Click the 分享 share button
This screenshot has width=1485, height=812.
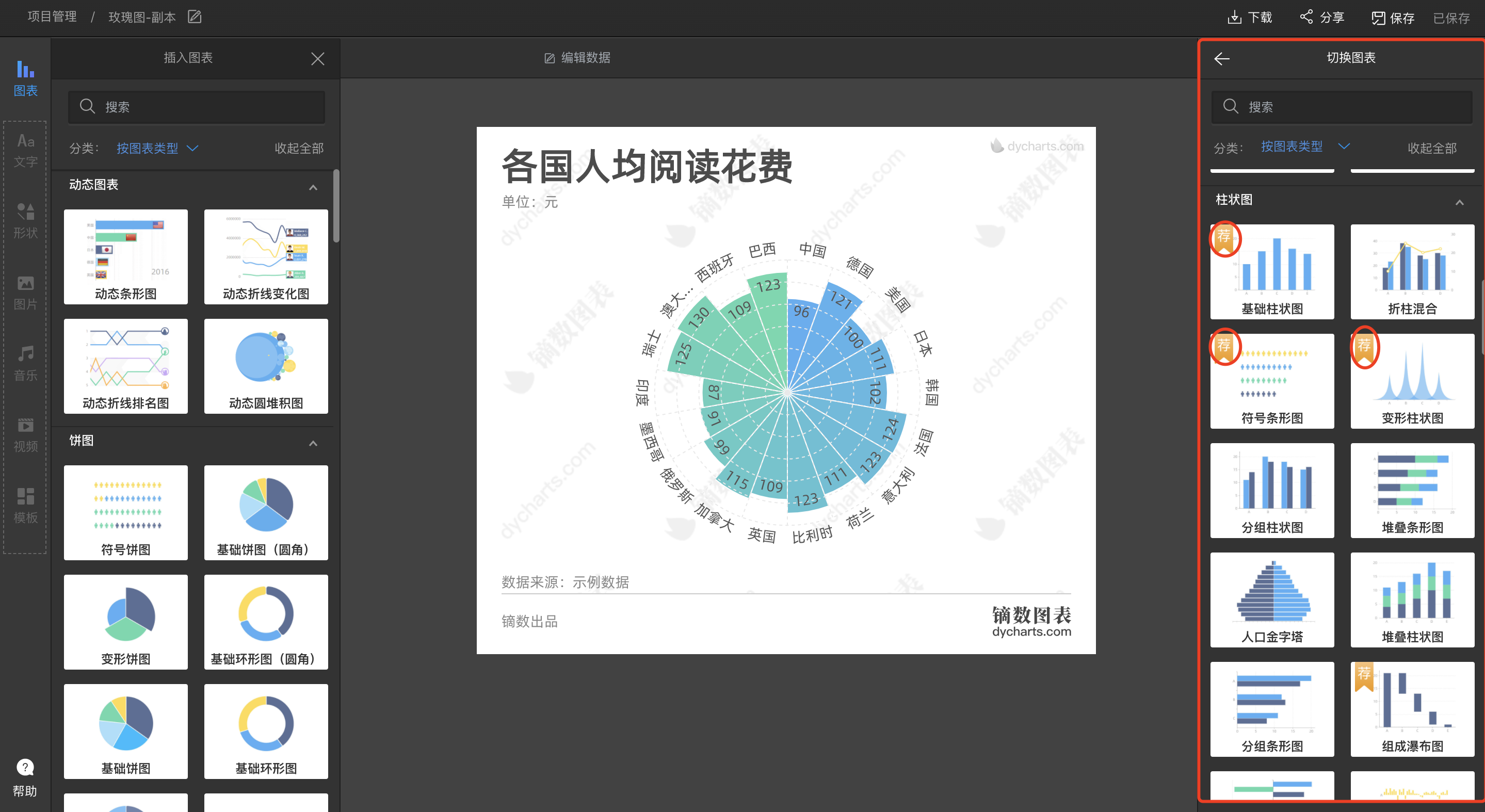tap(1322, 18)
